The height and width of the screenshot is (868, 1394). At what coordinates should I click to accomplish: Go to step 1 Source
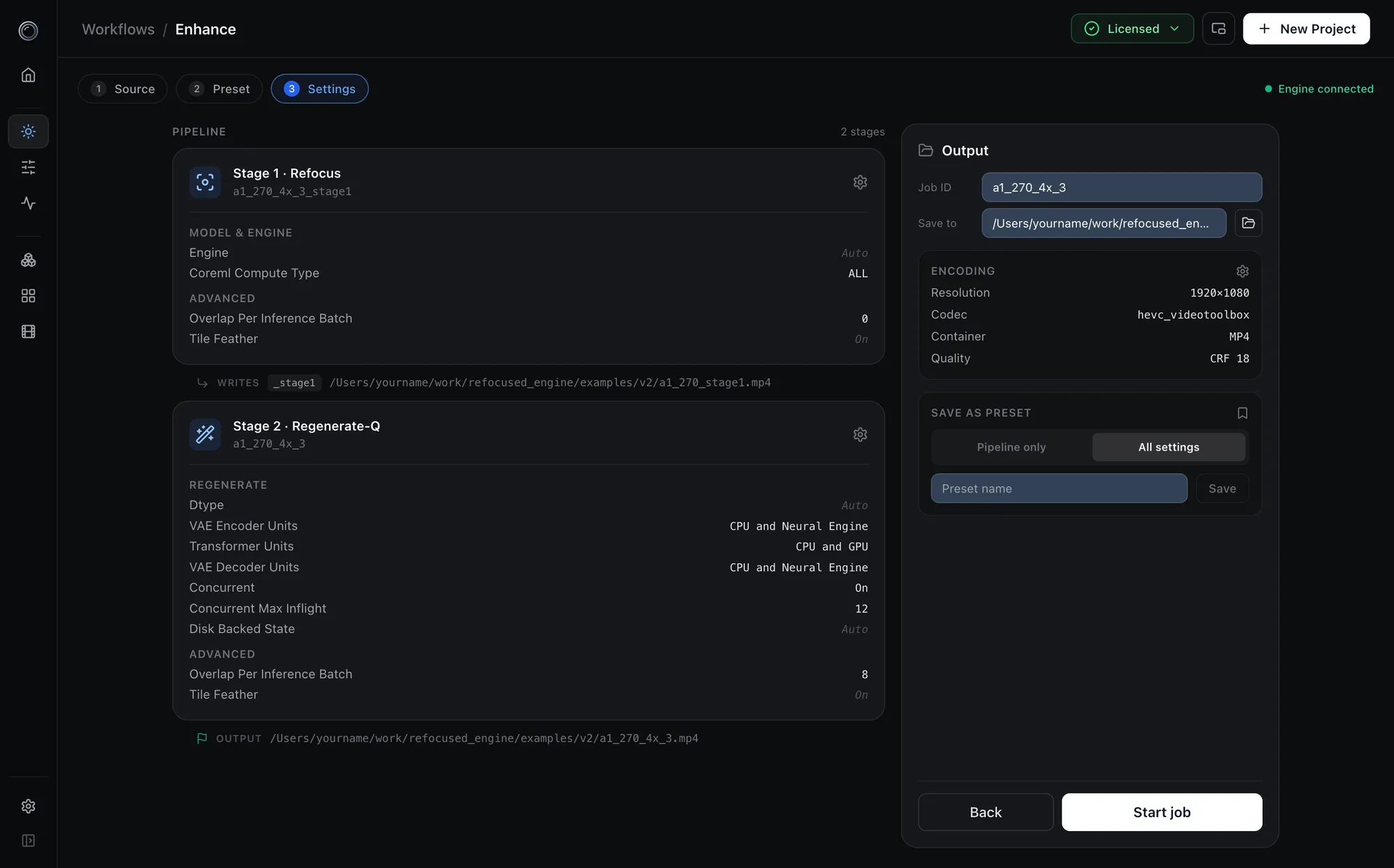point(123,88)
